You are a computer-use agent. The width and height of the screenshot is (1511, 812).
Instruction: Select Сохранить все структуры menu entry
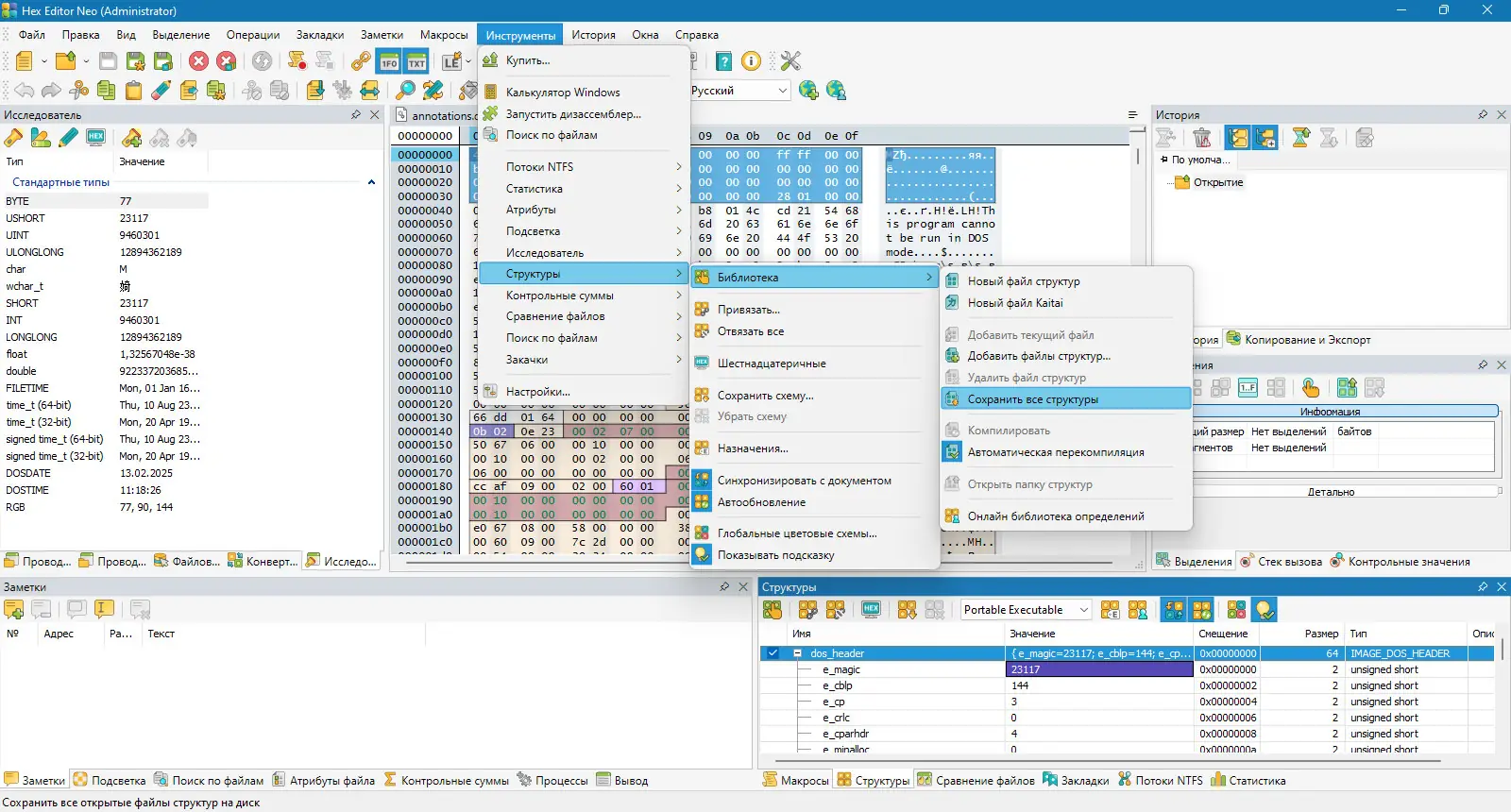[1067, 399]
